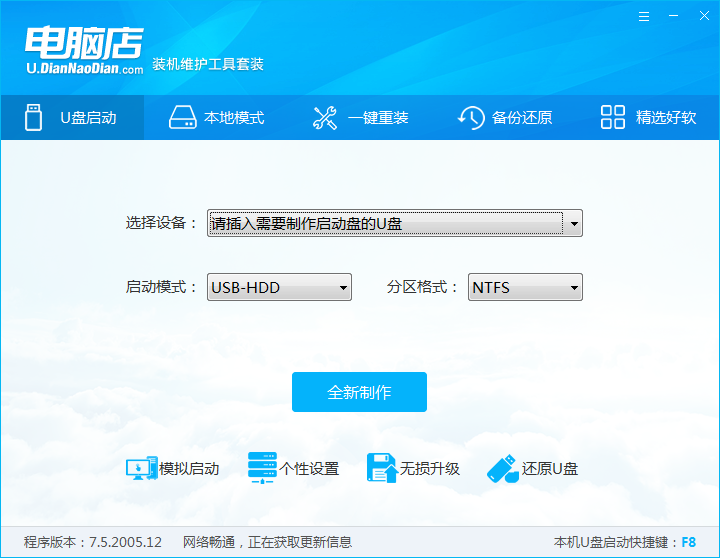Open the 选择设备 device dropdown
The width and height of the screenshot is (720, 558).
point(395,223)
